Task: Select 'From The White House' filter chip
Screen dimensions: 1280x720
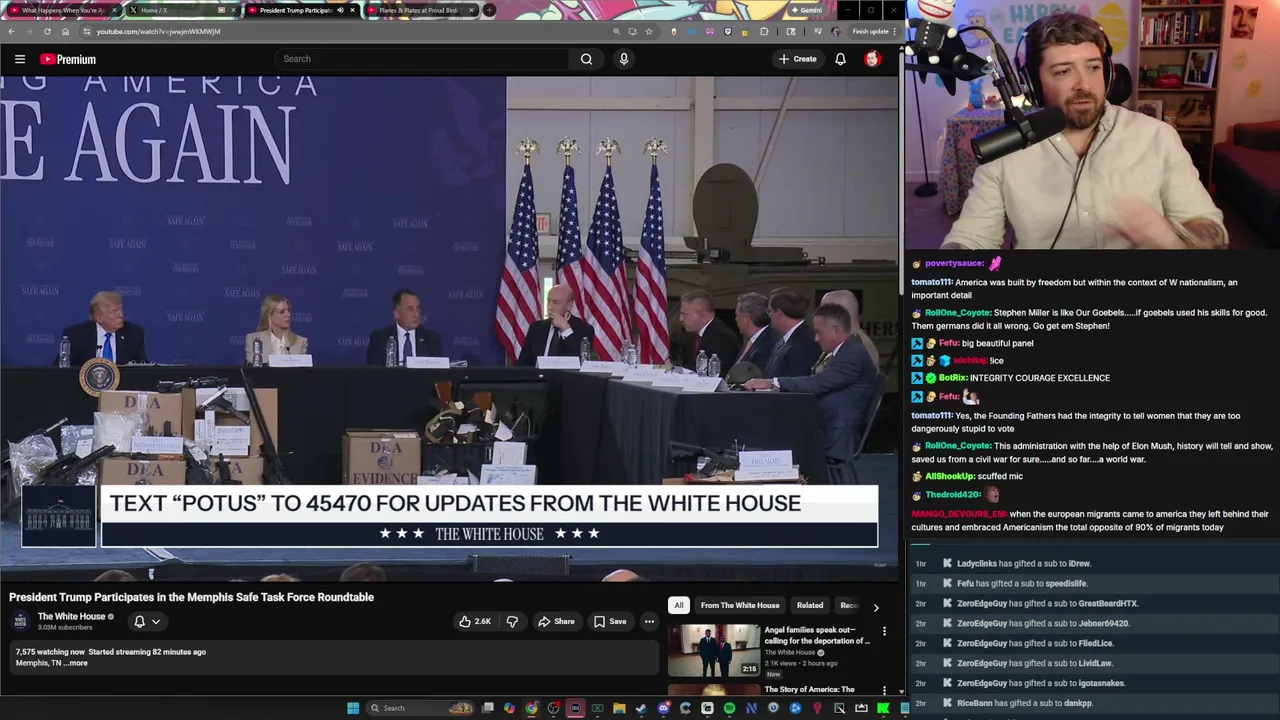Action: 740,605
